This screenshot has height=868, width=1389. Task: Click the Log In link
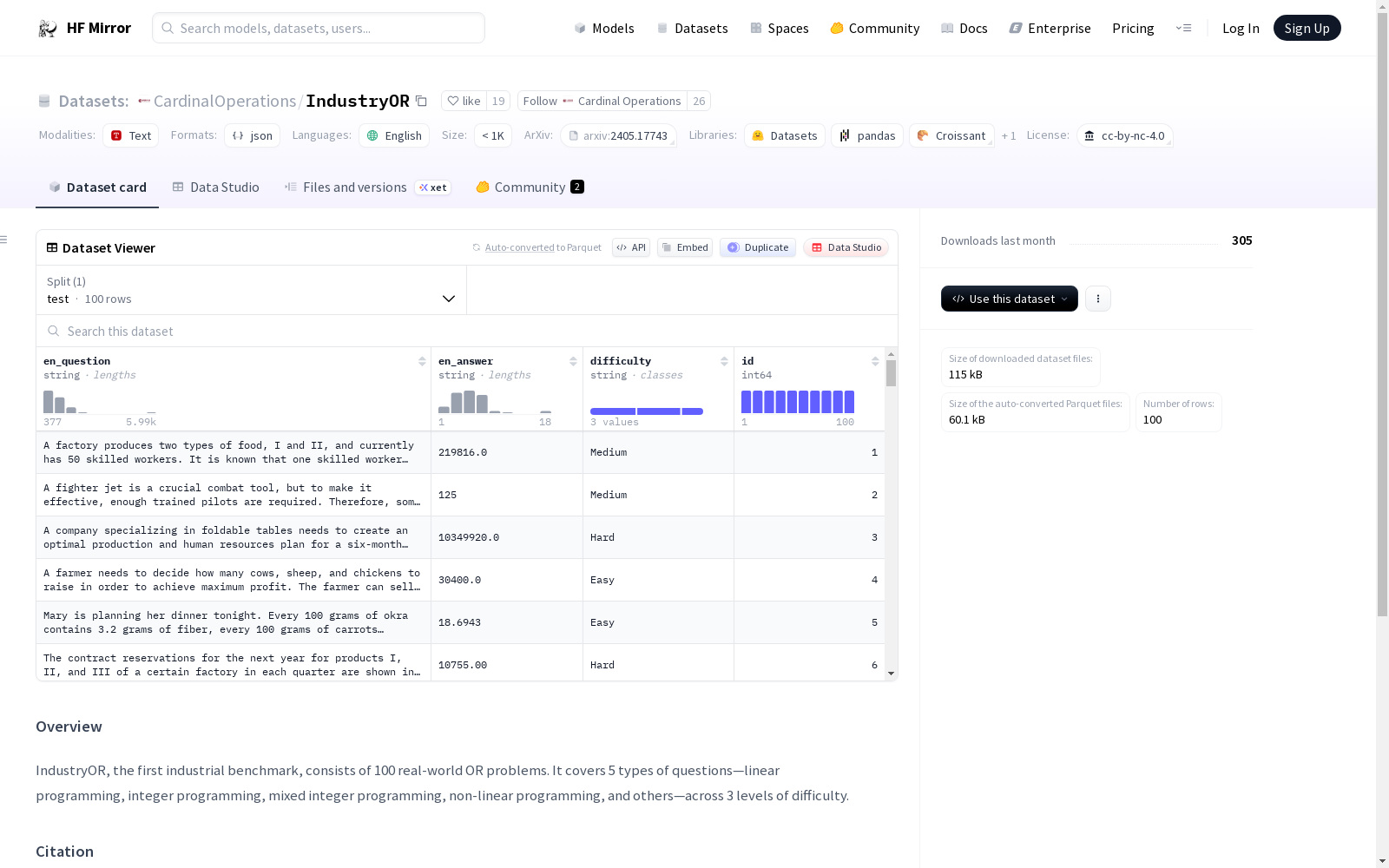[x=1241, y=29]
